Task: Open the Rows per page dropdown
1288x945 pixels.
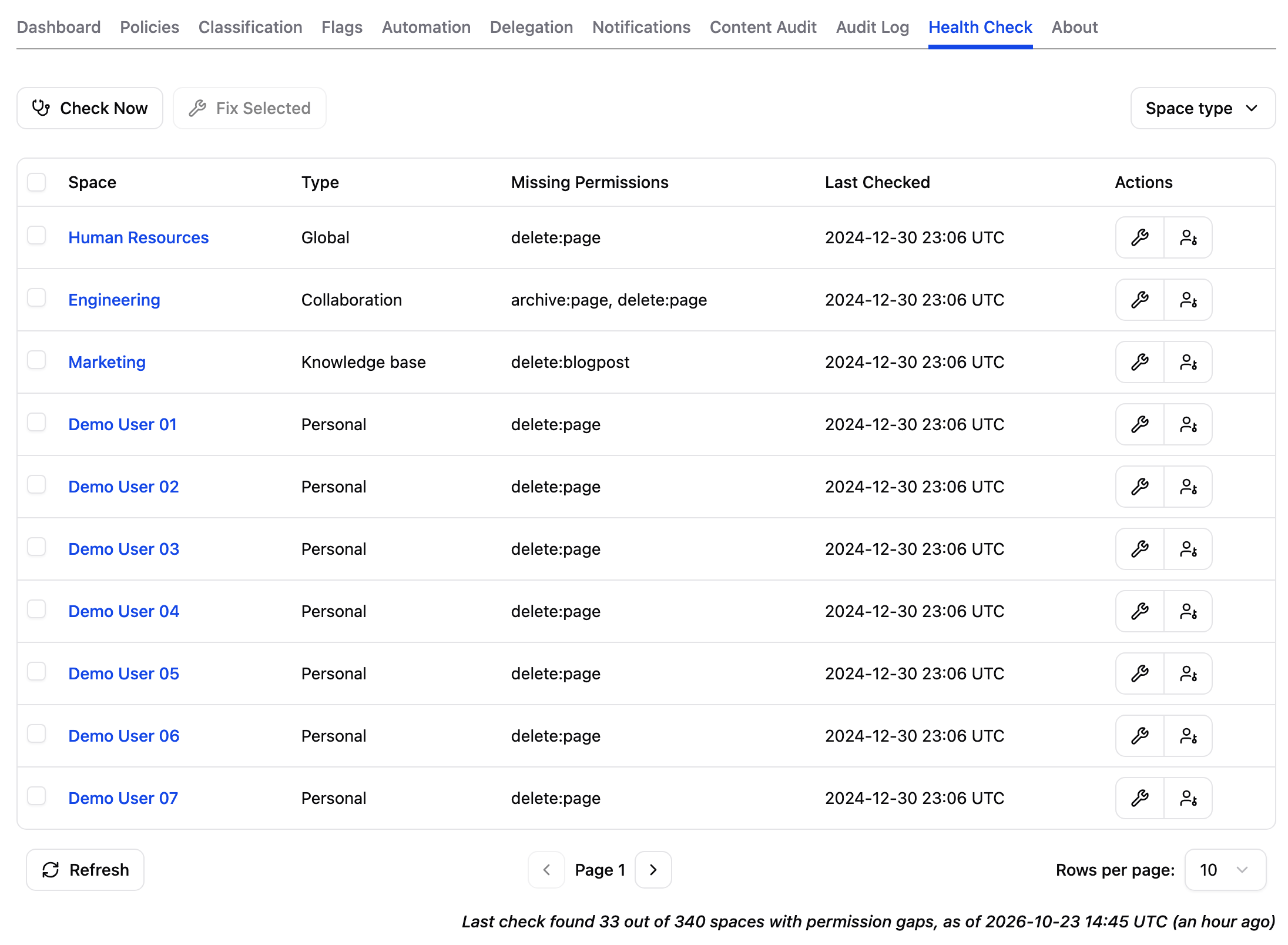Action: click(1225, 870)
